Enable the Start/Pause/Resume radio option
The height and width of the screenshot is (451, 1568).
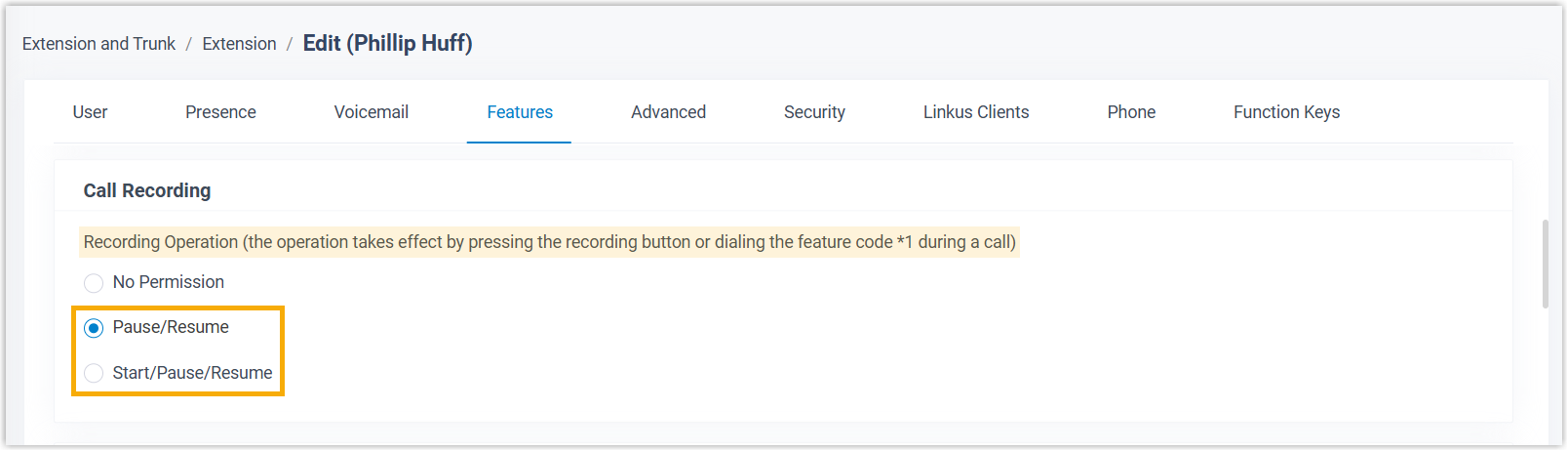pos(94,373)
